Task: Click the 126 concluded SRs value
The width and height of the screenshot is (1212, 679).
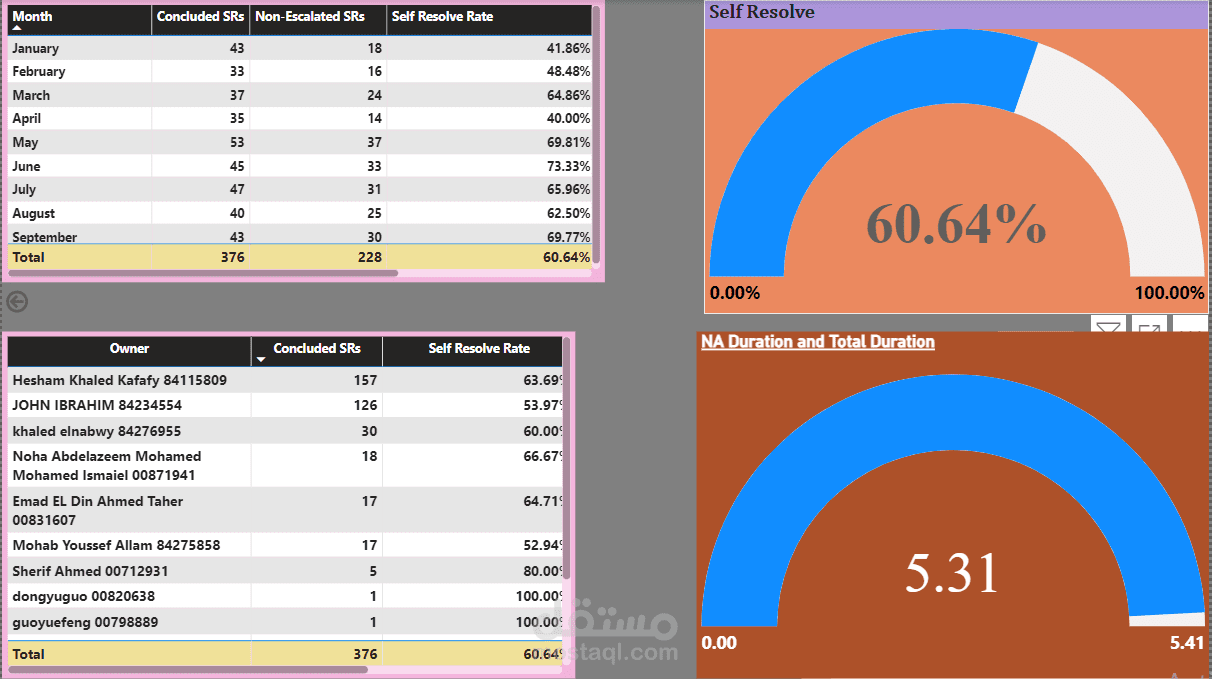Action: point(365,405)
